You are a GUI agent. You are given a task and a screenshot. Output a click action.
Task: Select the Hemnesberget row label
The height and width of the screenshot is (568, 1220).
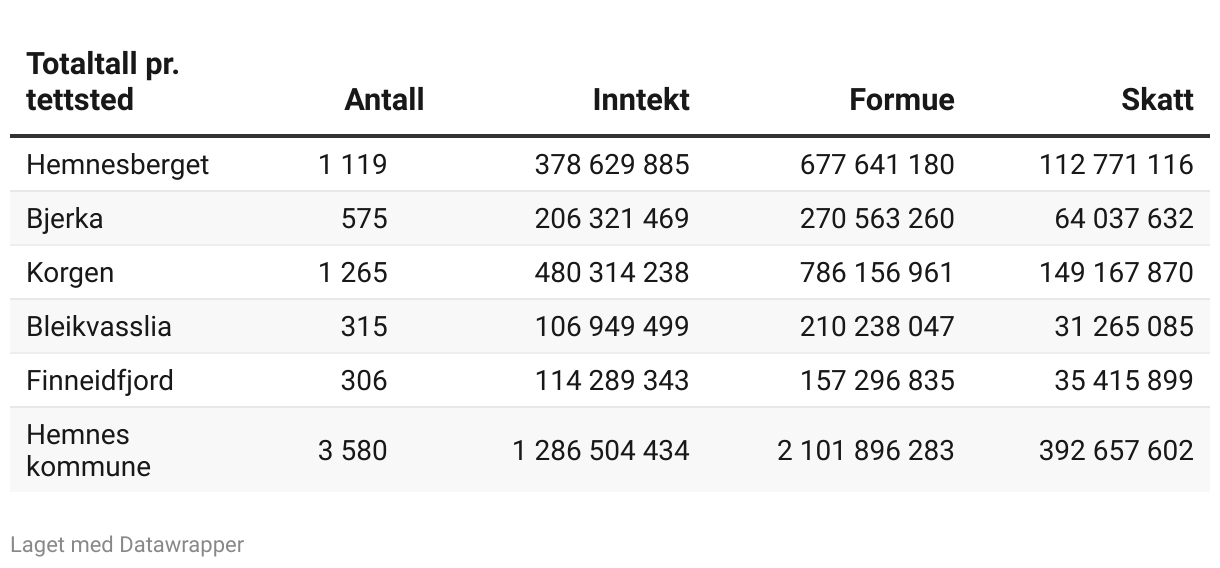tap(117, 164)
